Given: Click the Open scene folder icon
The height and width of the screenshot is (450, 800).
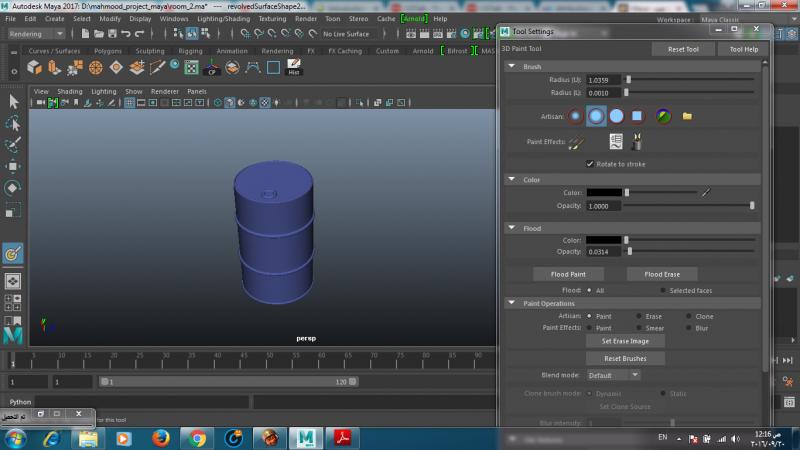Looking at the screenshot, I should tap(99, 34).
